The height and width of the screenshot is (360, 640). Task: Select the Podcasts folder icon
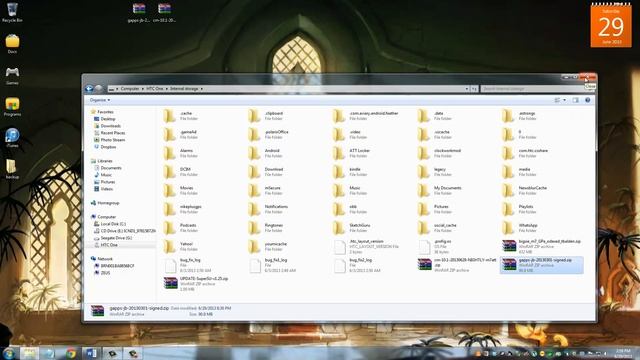coord(169,228)
